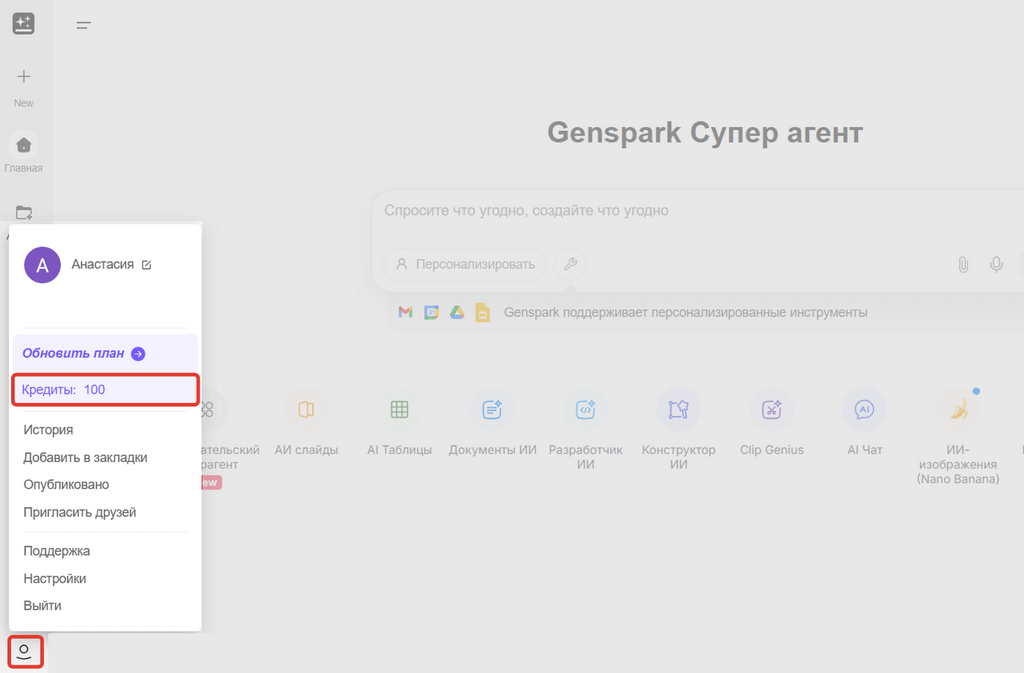Choose Пригласить друзей in menu

(80, 512)
